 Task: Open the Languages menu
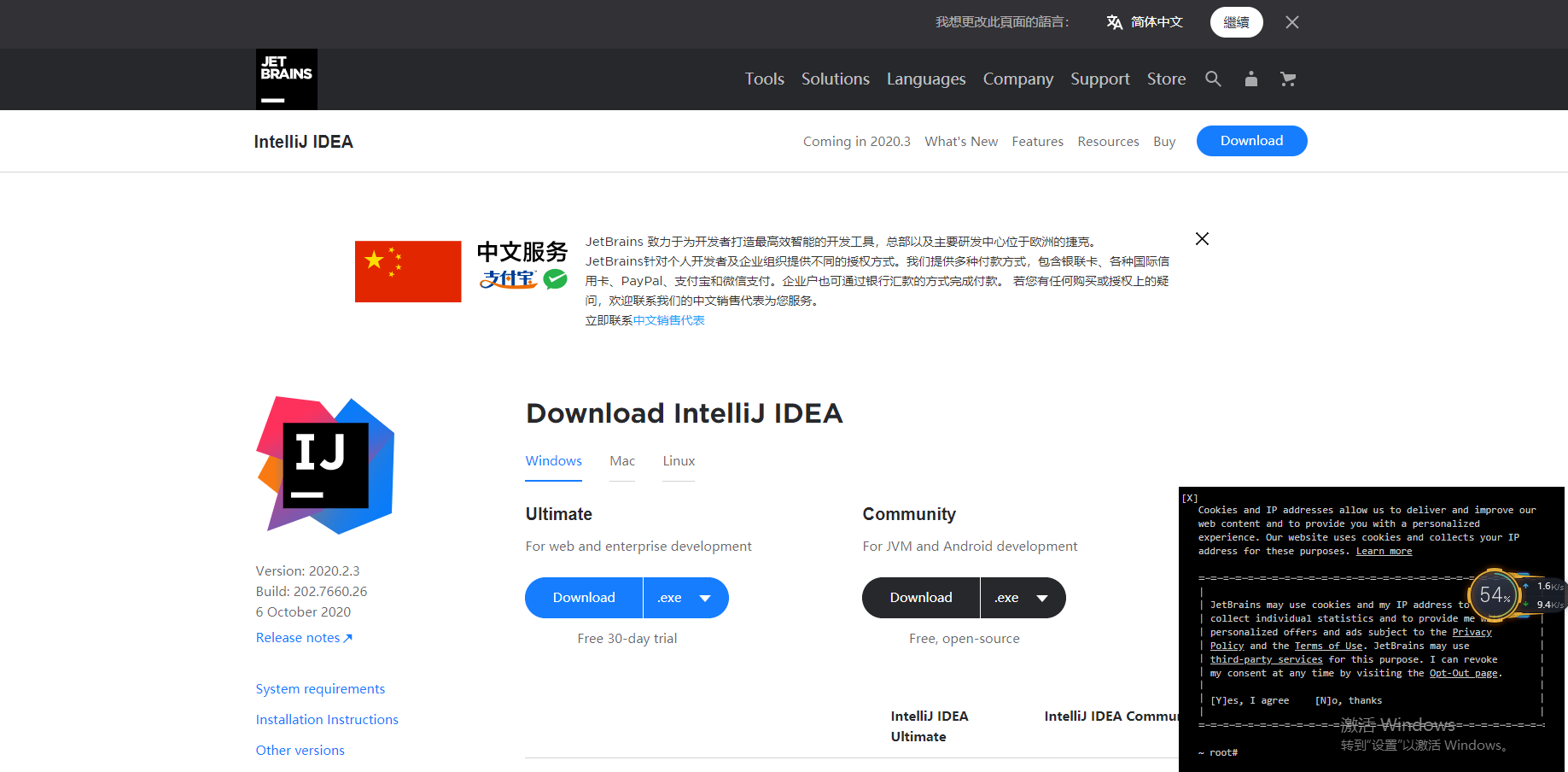point(926,79)
